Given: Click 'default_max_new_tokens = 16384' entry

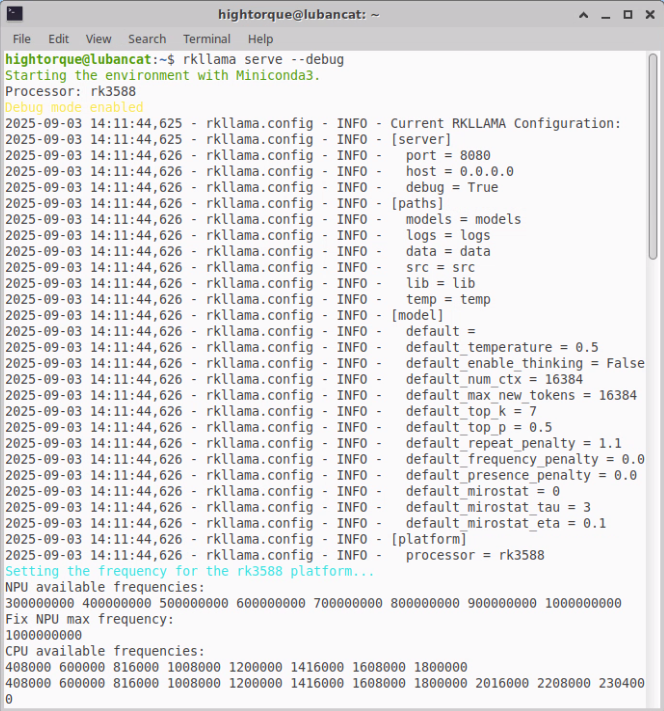Looking at the screenshot, I should [x=521, y=395].
